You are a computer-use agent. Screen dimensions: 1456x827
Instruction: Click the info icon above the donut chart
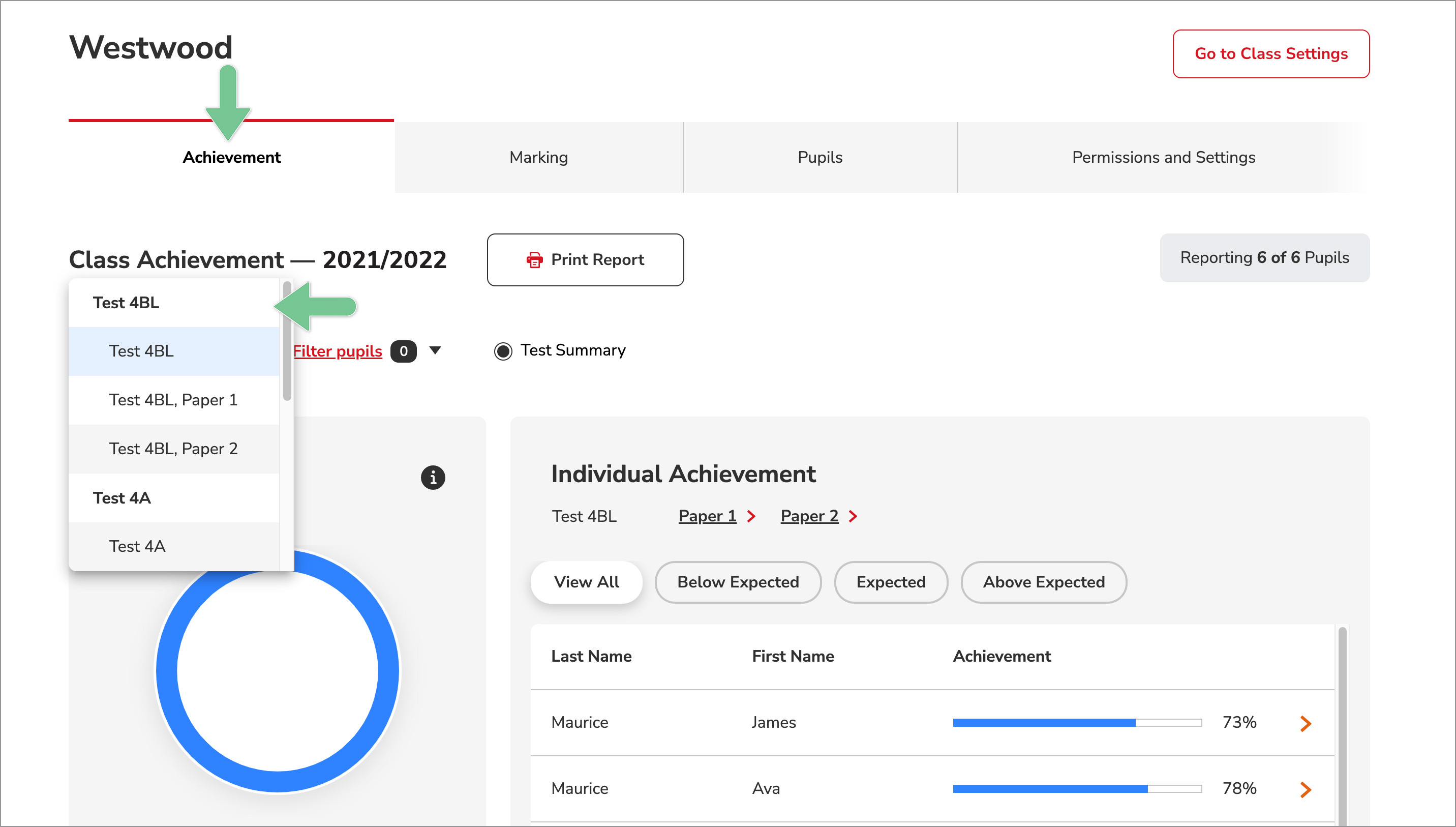433,477
